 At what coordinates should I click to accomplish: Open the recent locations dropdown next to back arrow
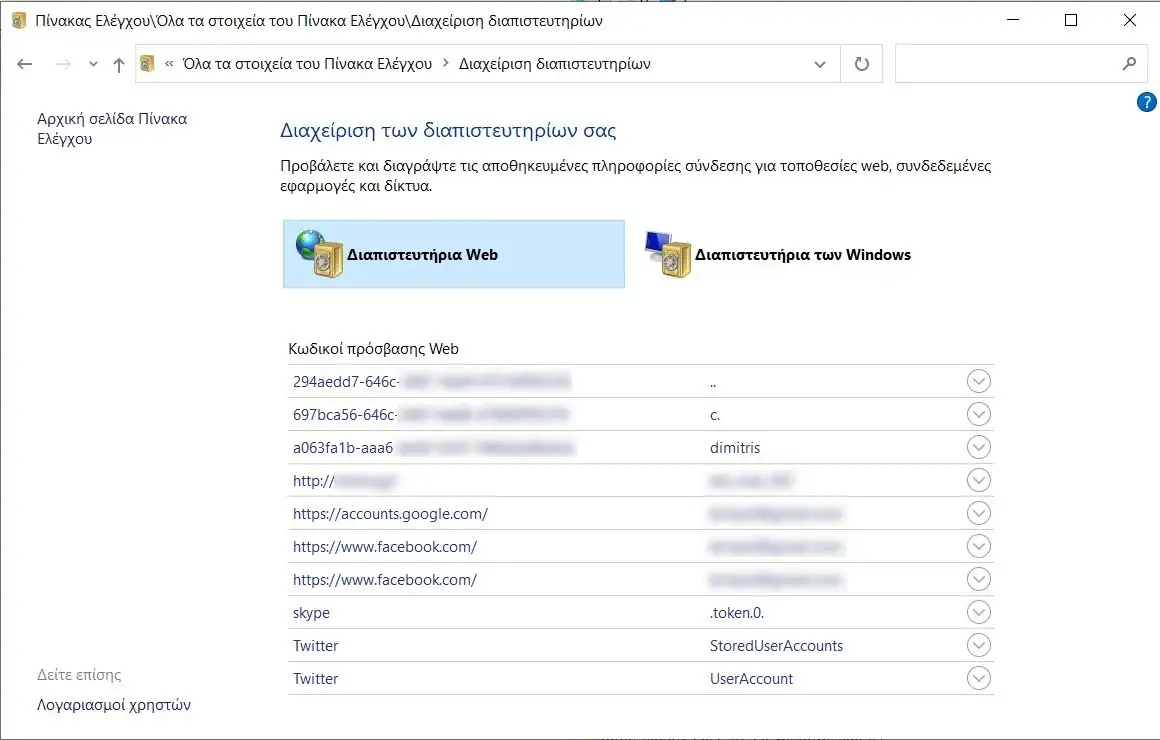(92, 63)
